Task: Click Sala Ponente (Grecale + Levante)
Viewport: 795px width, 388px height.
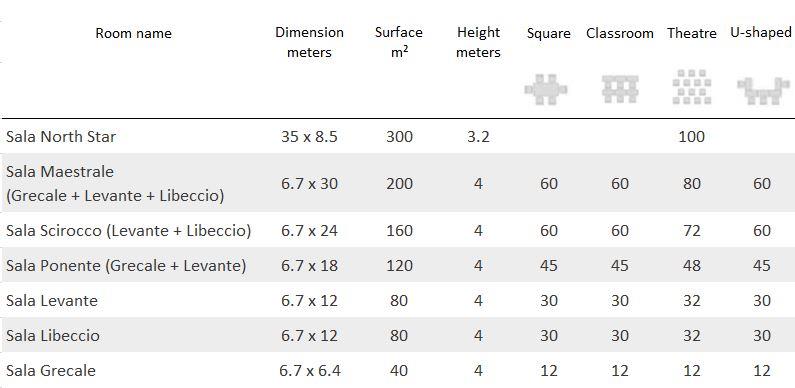Action: pyautogui.click(x=126, y=266)
